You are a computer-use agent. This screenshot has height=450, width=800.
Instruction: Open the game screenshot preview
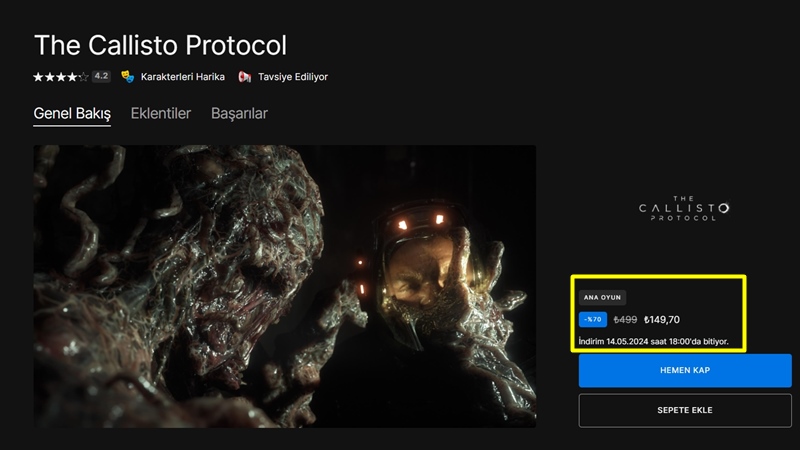point(285,286)
